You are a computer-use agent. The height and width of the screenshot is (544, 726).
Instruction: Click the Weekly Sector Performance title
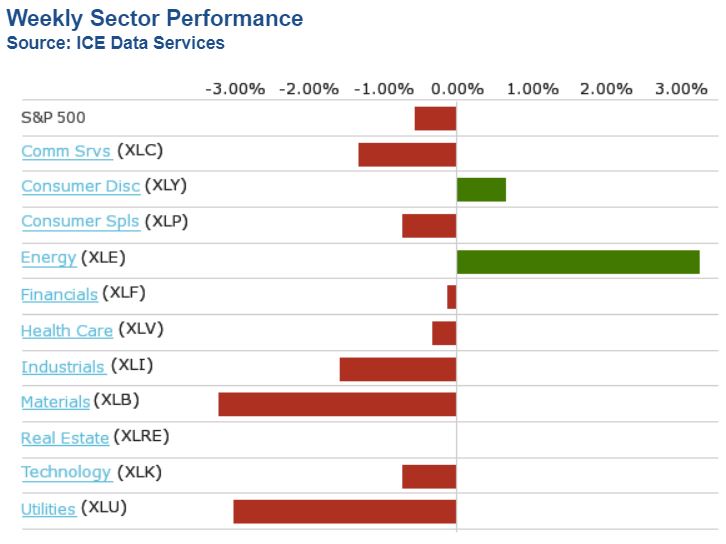[155, 18]
